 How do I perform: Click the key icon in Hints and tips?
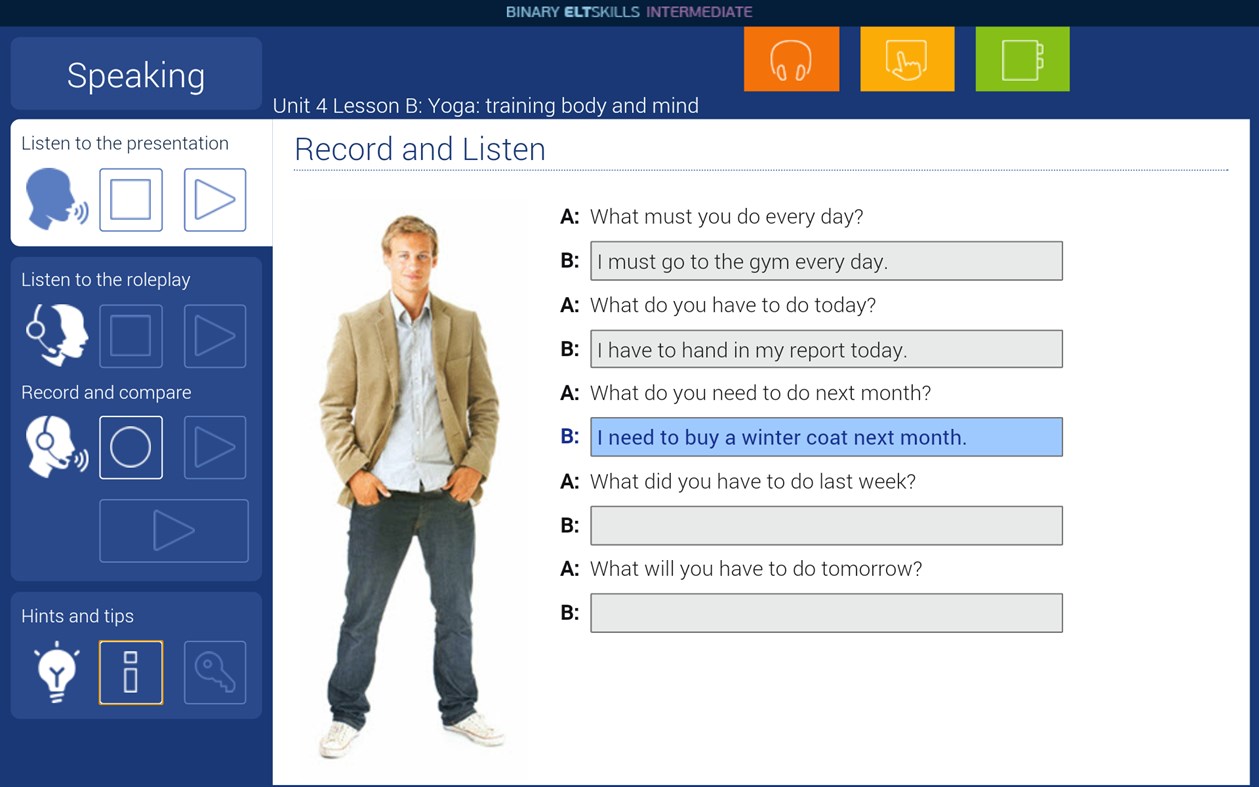pyautogui.click(x=214, y=672)
